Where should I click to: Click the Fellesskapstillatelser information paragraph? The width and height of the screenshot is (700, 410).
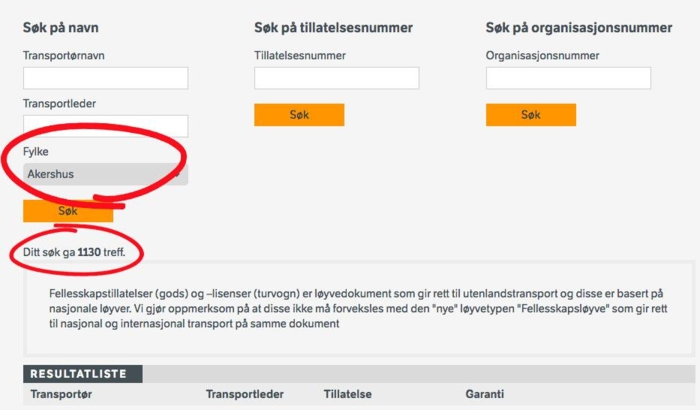355,309
